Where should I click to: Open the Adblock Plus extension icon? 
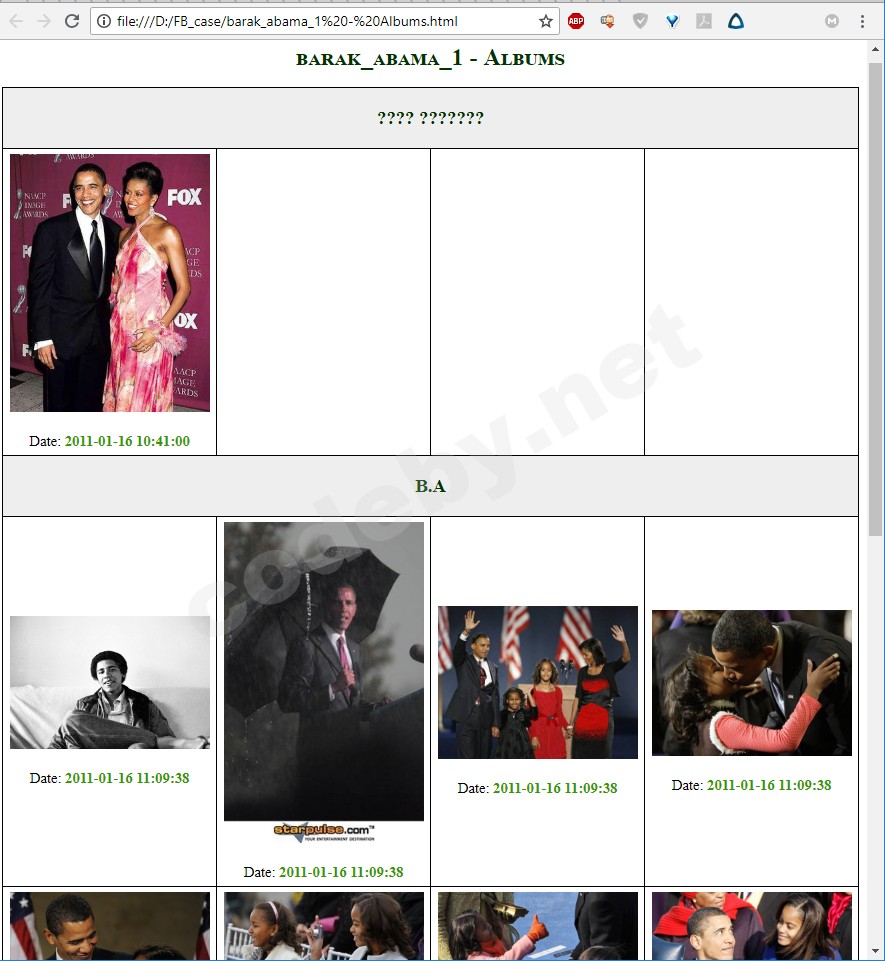click(576, 21)
